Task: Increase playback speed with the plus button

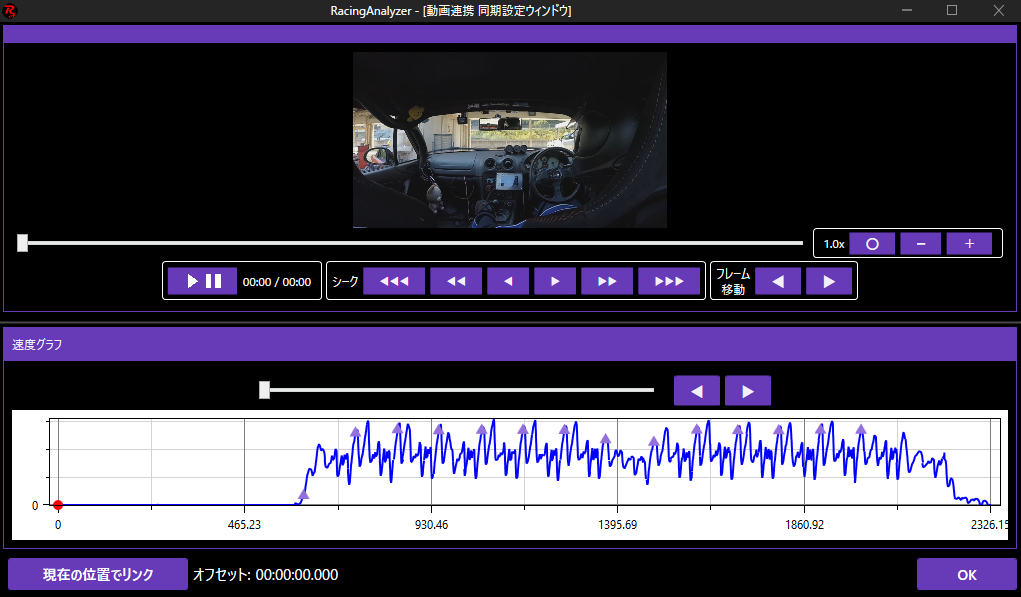Action: tap(969, 243)
